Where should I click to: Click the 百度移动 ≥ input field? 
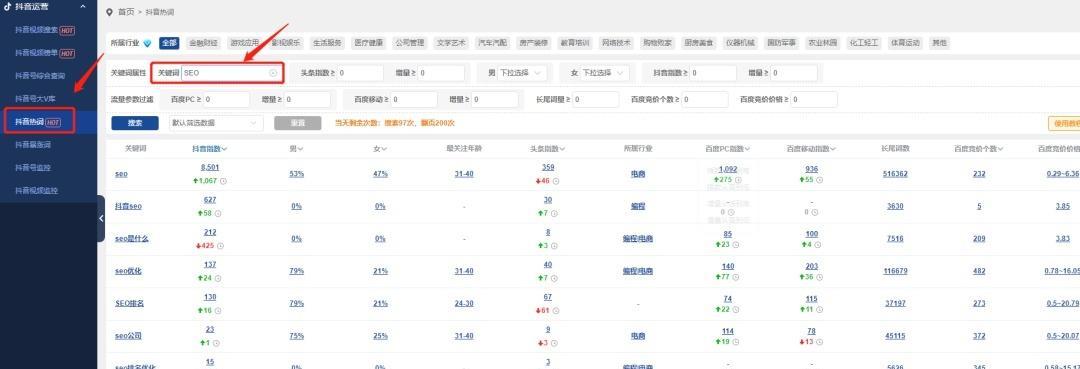pos(414,99)
